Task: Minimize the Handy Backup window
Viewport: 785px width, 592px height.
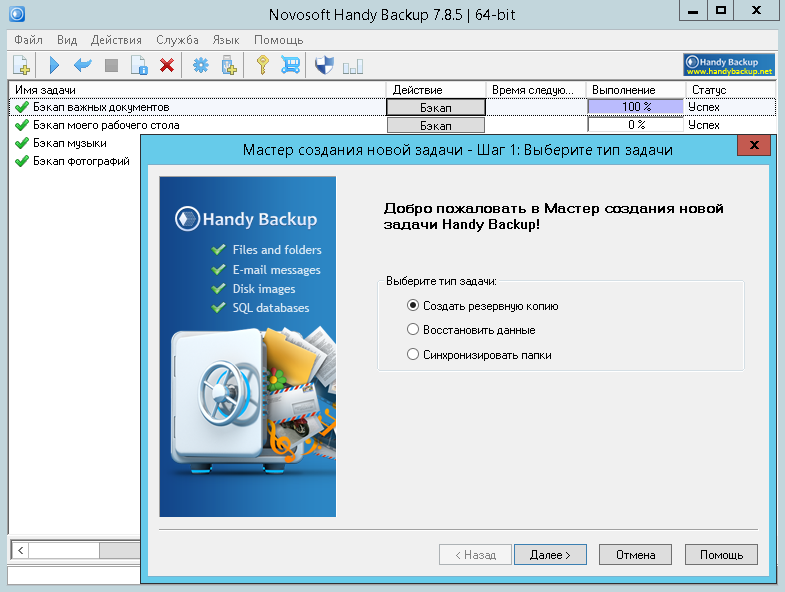Action: coord(693,11)
